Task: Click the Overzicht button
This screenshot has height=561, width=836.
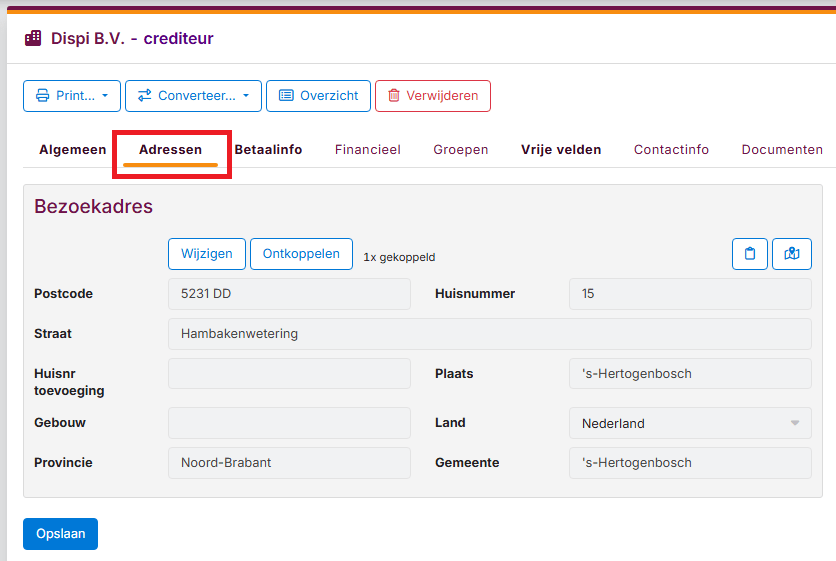Action: pos(318,96)
